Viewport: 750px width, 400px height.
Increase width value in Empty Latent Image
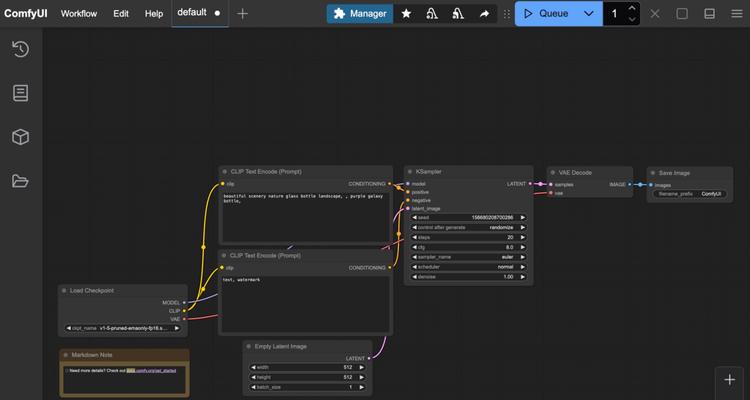362,367
